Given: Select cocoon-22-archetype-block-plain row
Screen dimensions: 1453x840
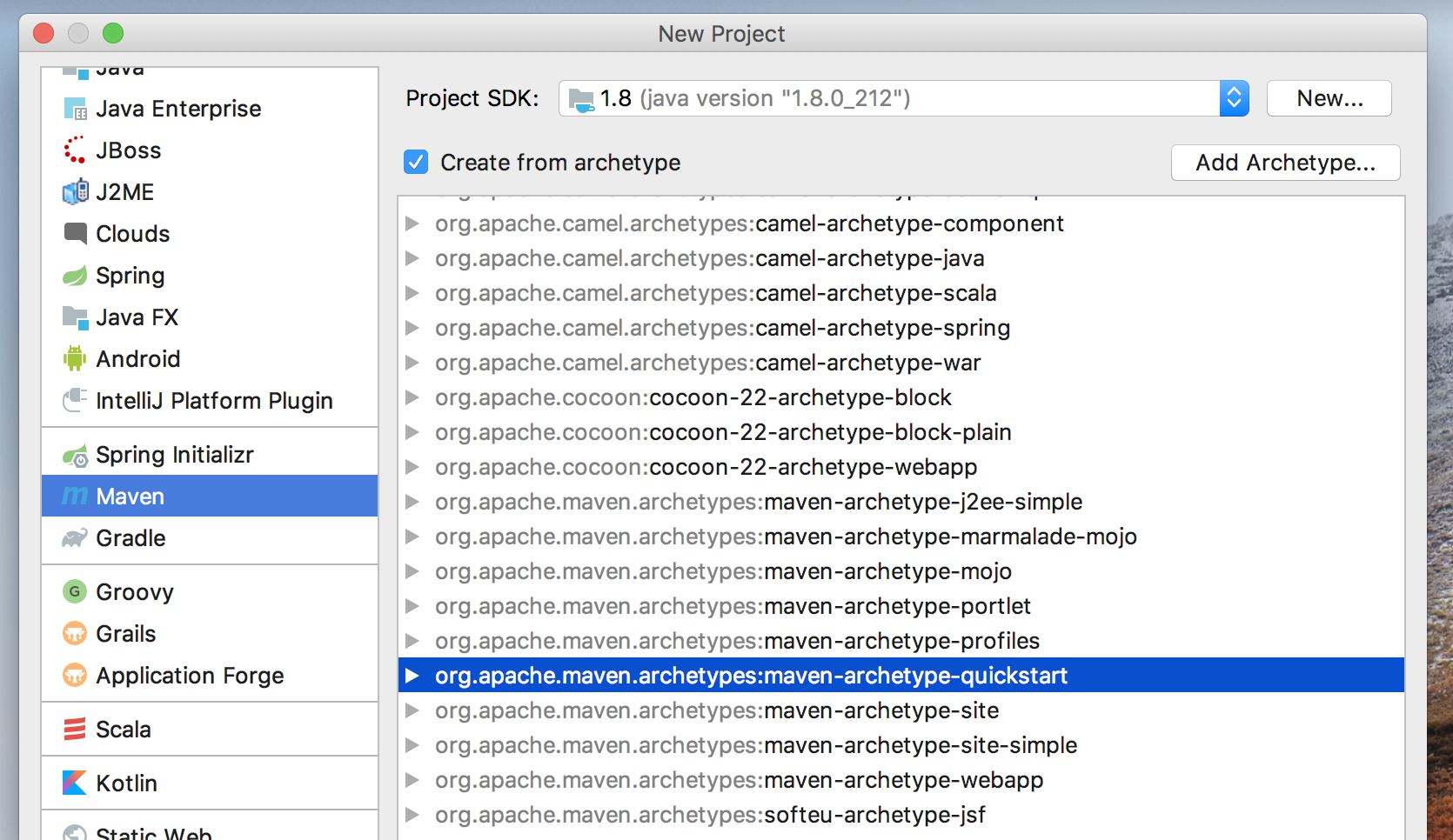Looking at the screenshot, I should pyautogui.click(x=901, y=432).
